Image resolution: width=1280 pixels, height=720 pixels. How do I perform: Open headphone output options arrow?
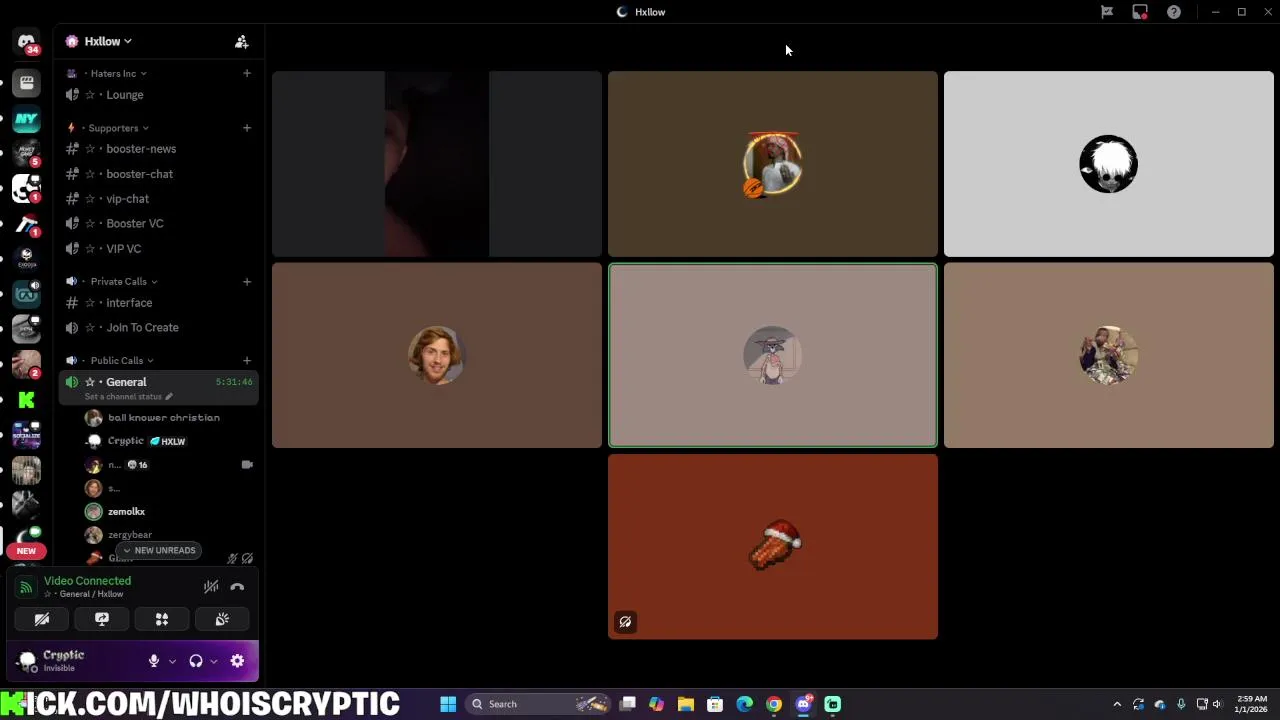click(213, 661)
